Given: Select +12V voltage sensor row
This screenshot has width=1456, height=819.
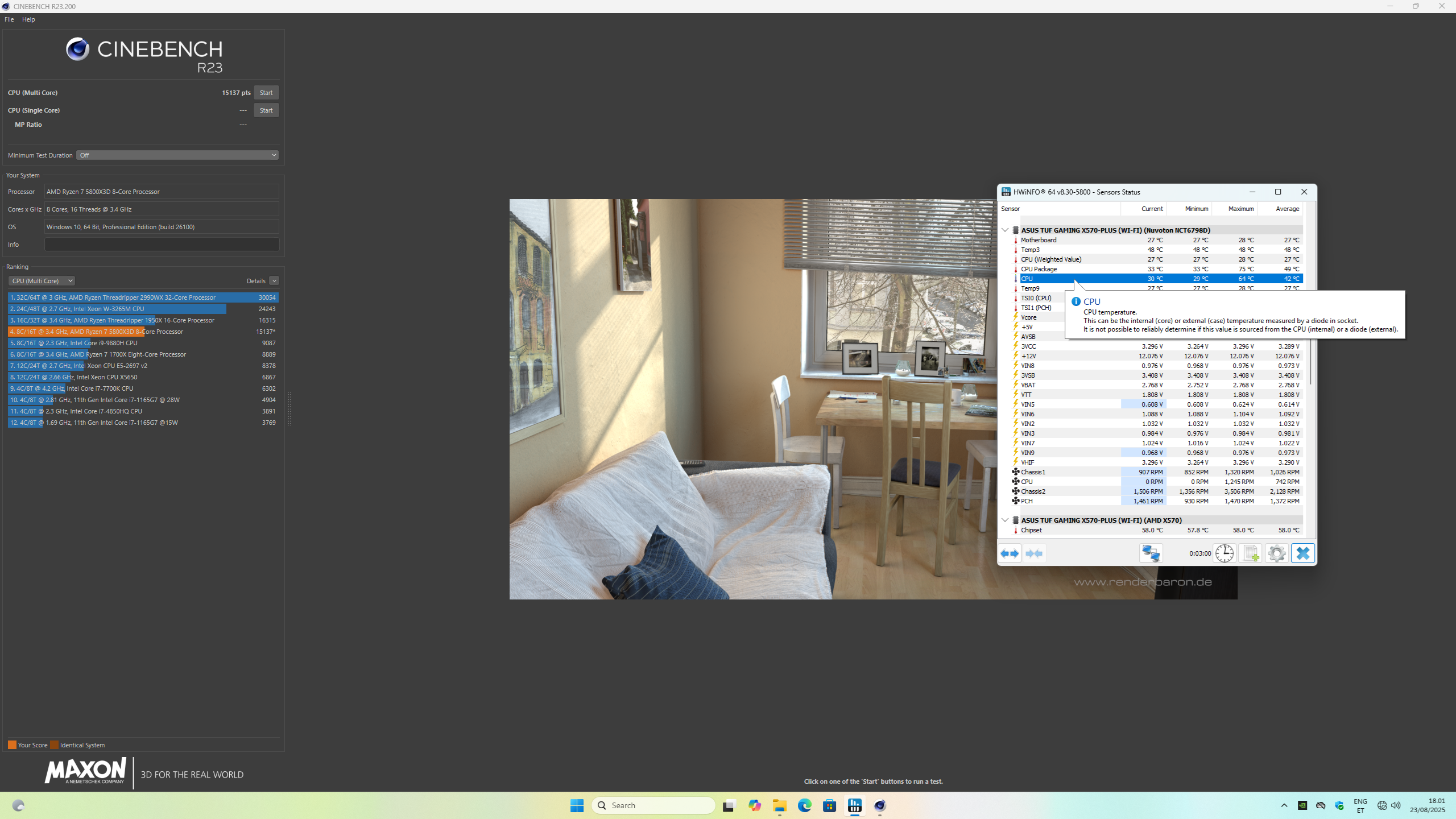Looking at the screenshot, I should 1157,356.
